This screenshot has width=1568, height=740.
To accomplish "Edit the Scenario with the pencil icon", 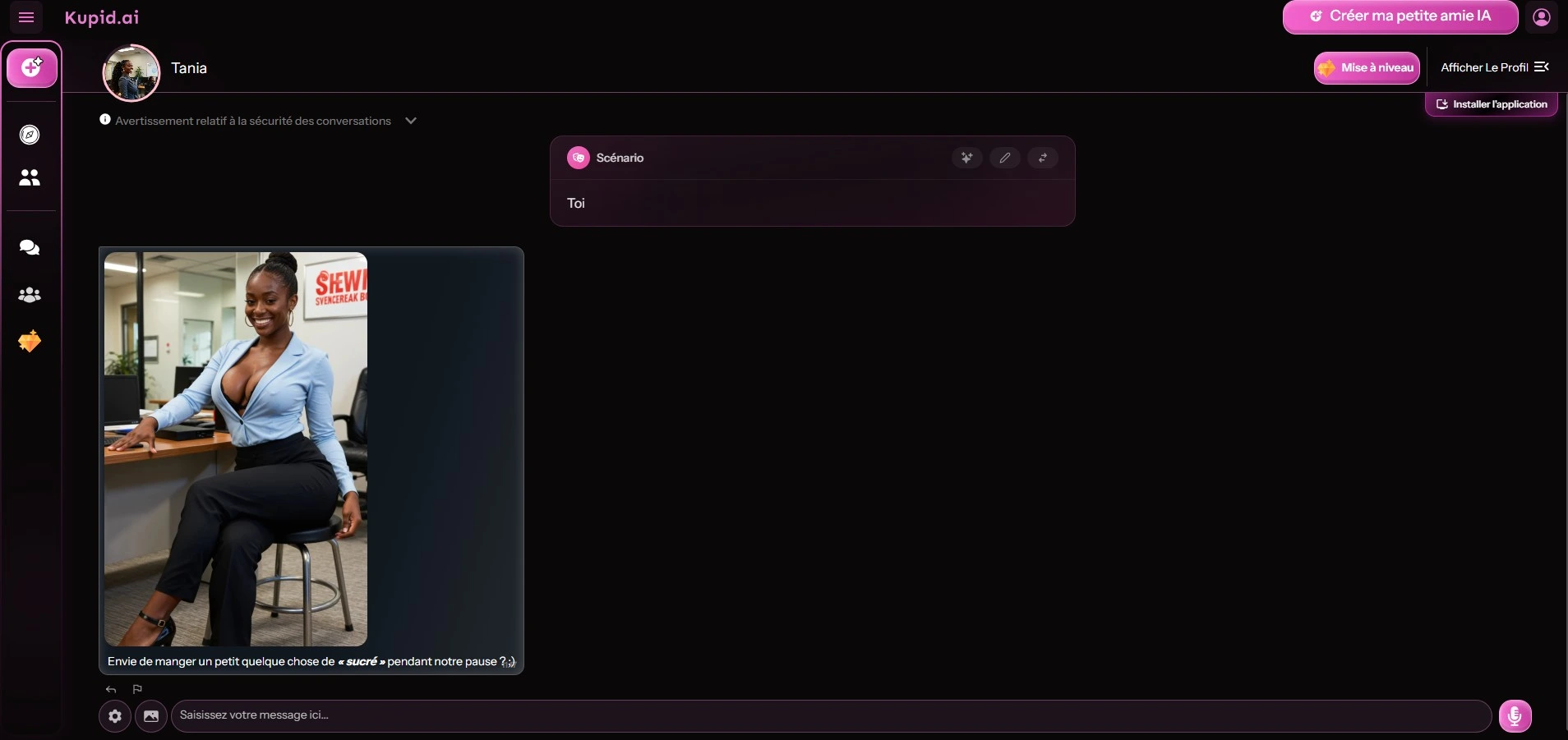I will pyautogui.click(x=1005, y=158).
